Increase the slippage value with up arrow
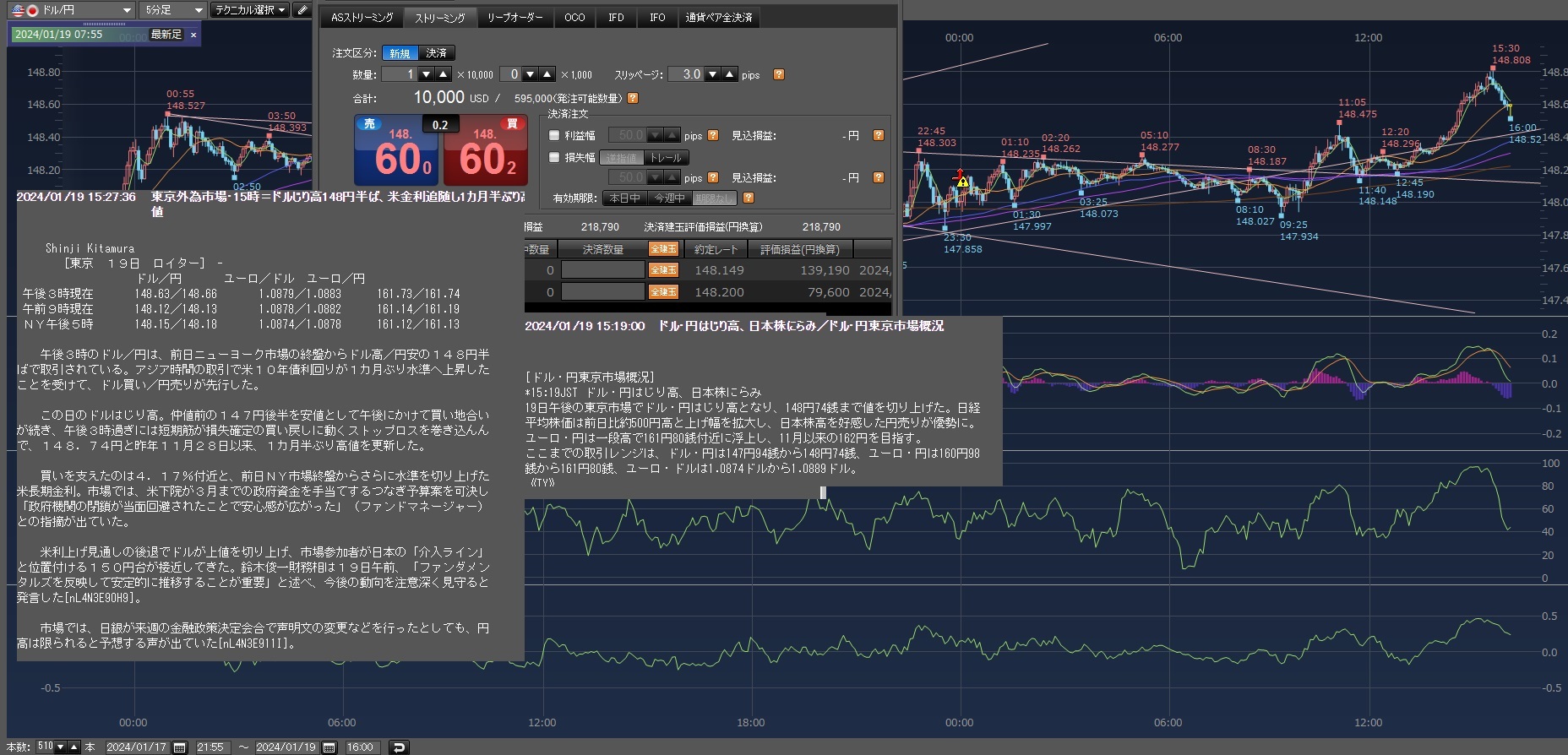Screen dimensions: 1568x755 pyautogui.click(x=730, y=74)
